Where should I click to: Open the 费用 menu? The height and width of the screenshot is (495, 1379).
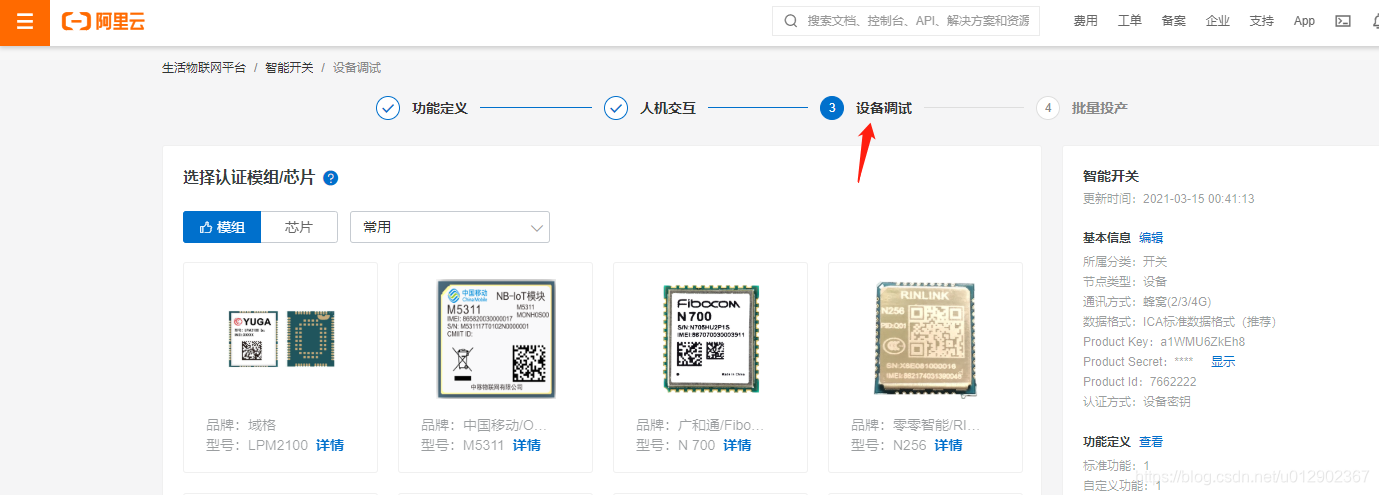coord(1085,21)
